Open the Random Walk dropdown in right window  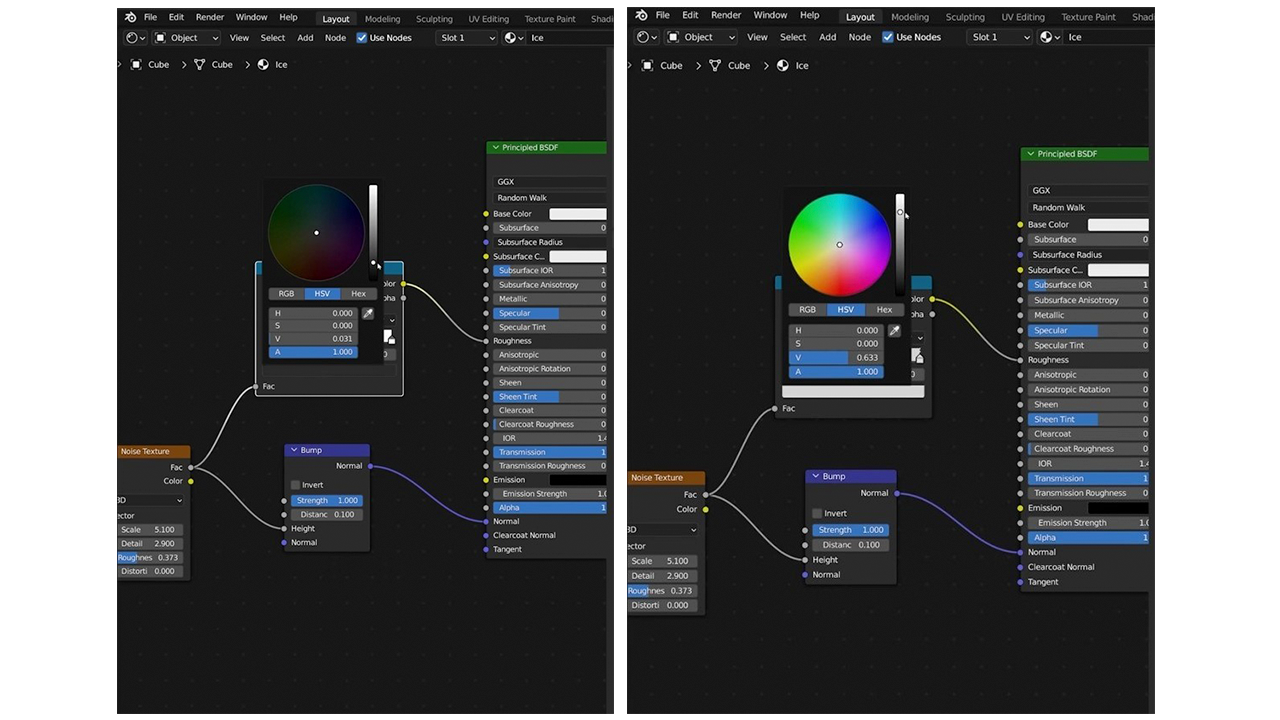[1088, 208]
